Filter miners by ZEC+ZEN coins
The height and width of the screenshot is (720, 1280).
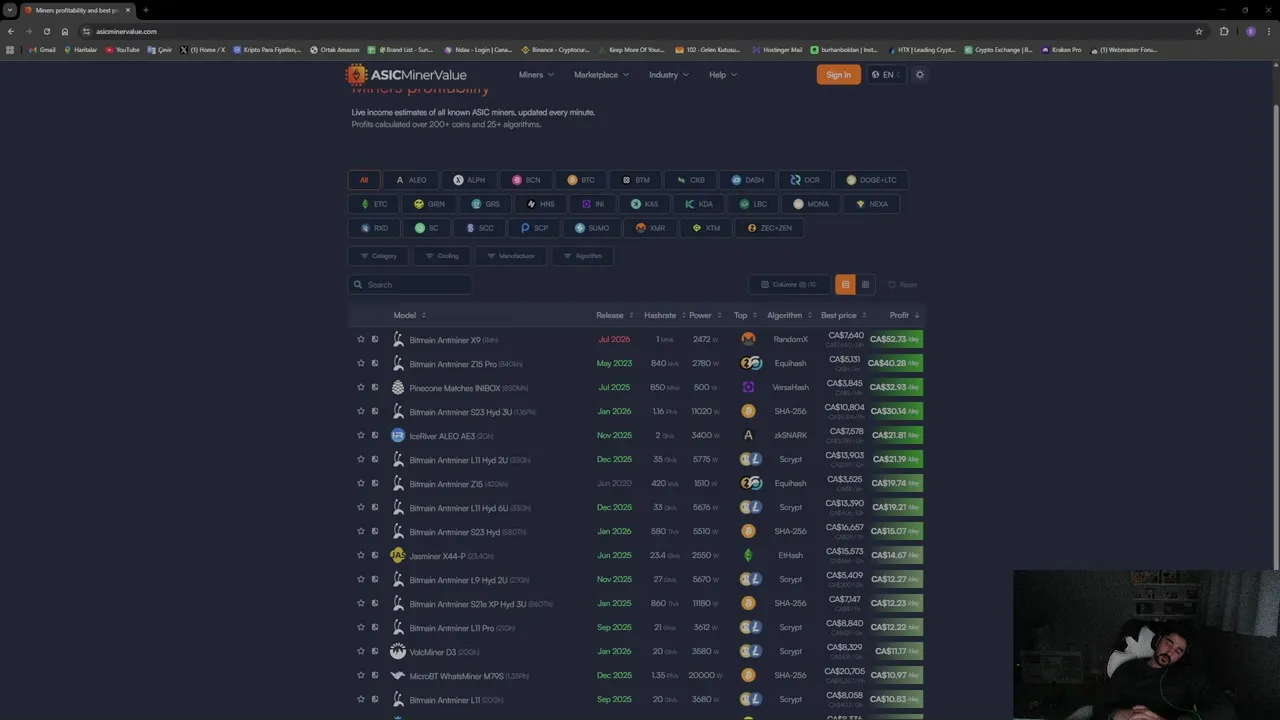(x=770, y=228)
